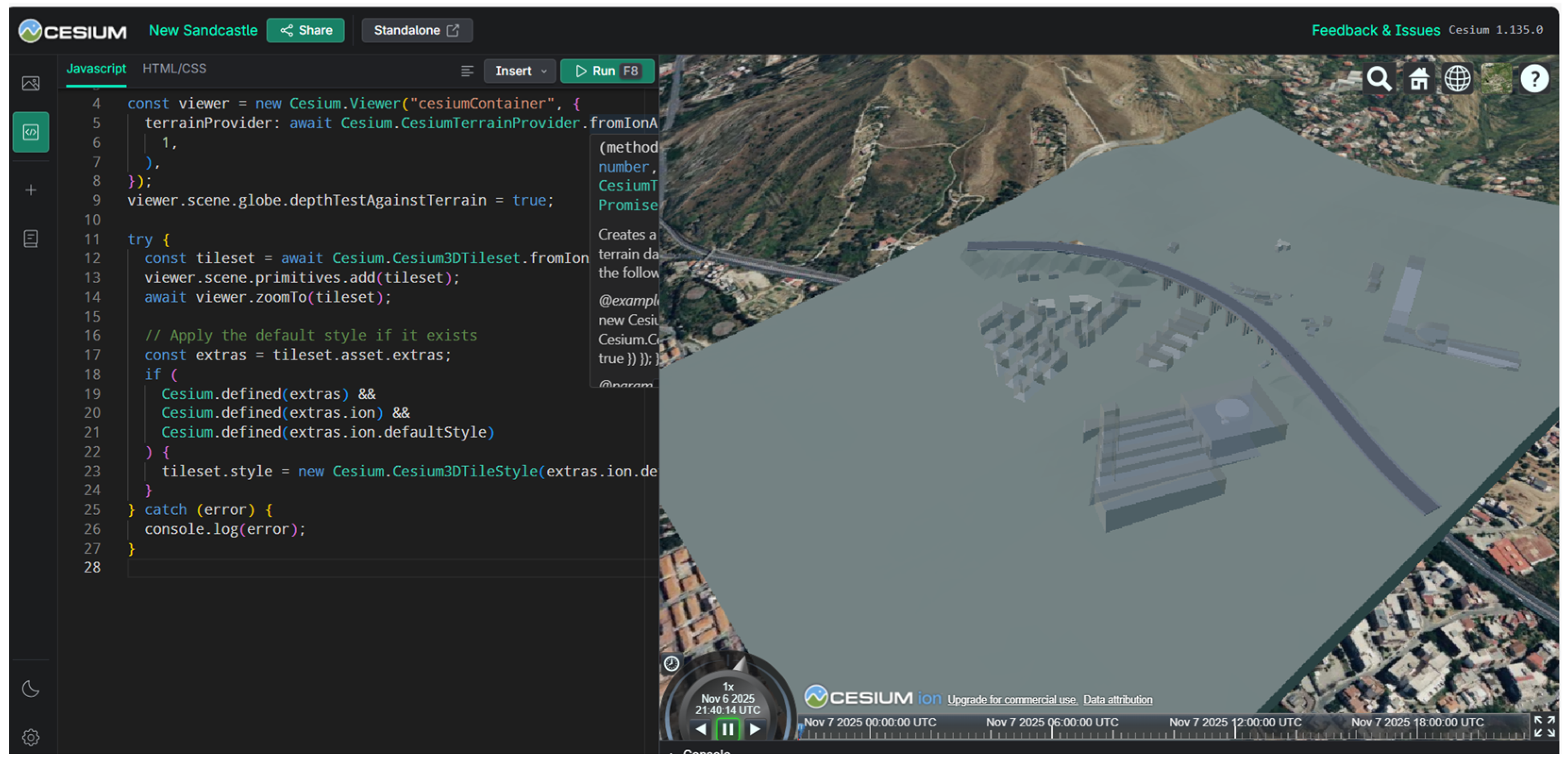Open navigation help question mark button

coord(1534,79)
